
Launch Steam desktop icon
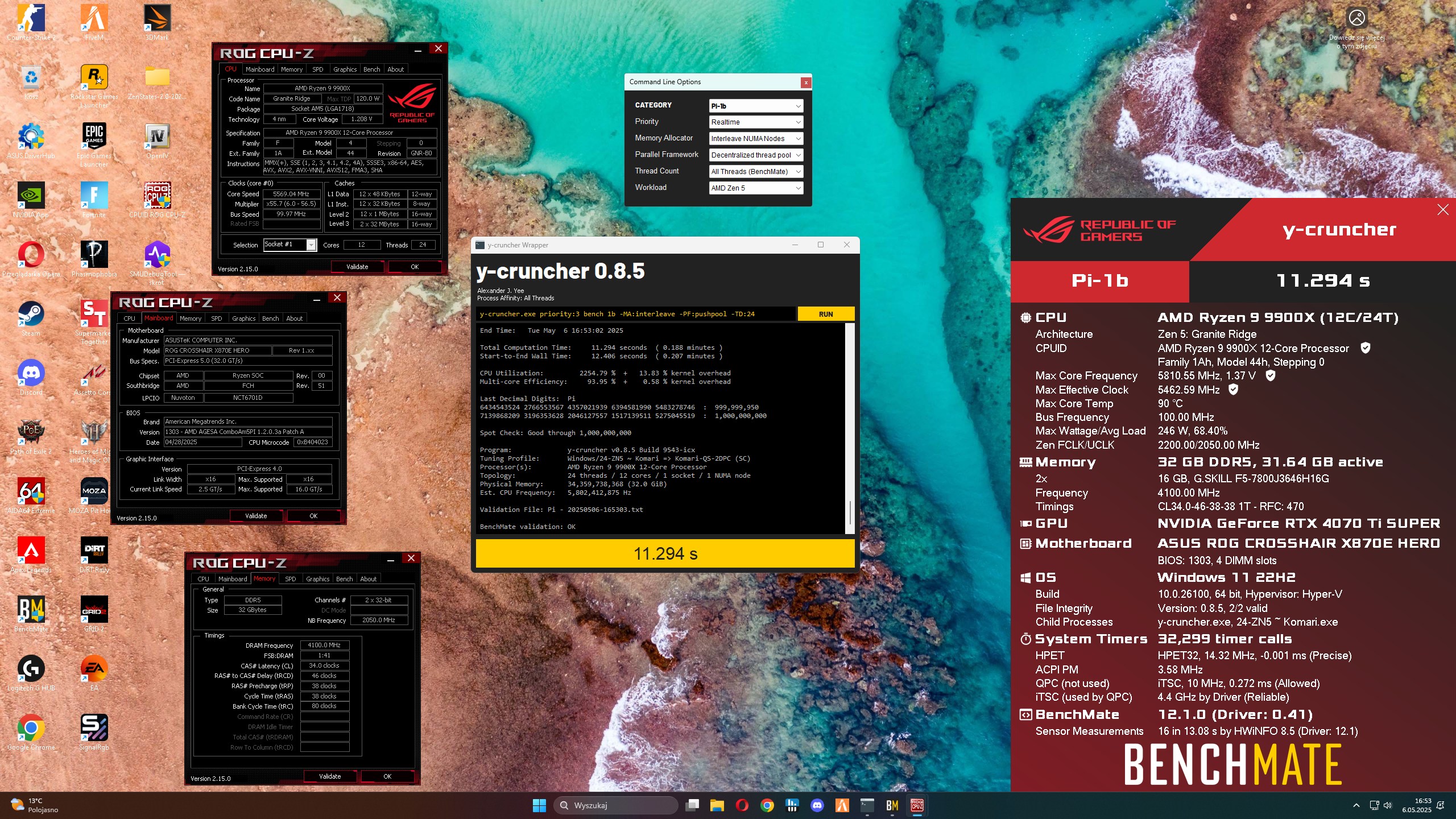coord(31,318)
